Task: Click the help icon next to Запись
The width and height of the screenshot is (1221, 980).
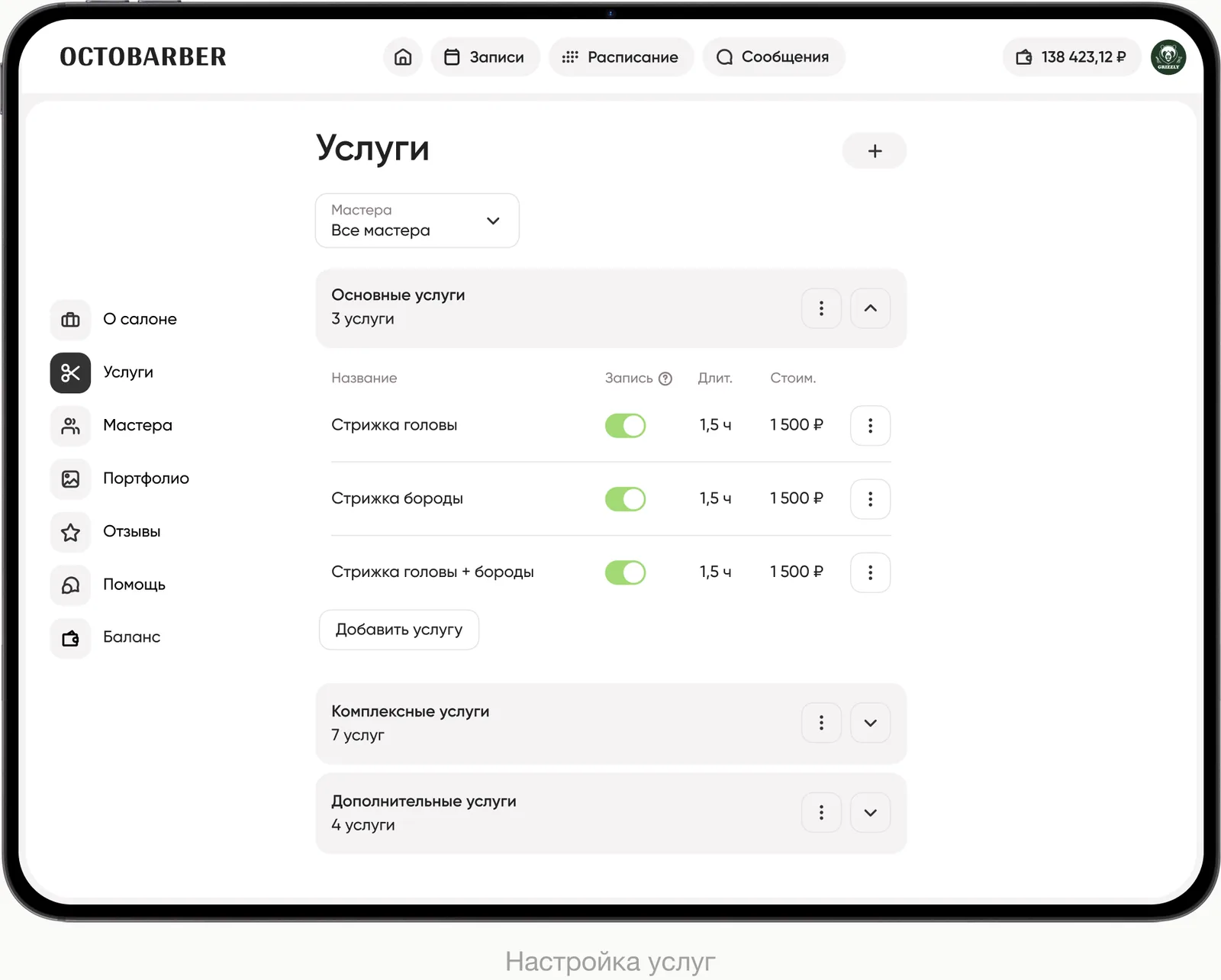Action: point(665,379)
